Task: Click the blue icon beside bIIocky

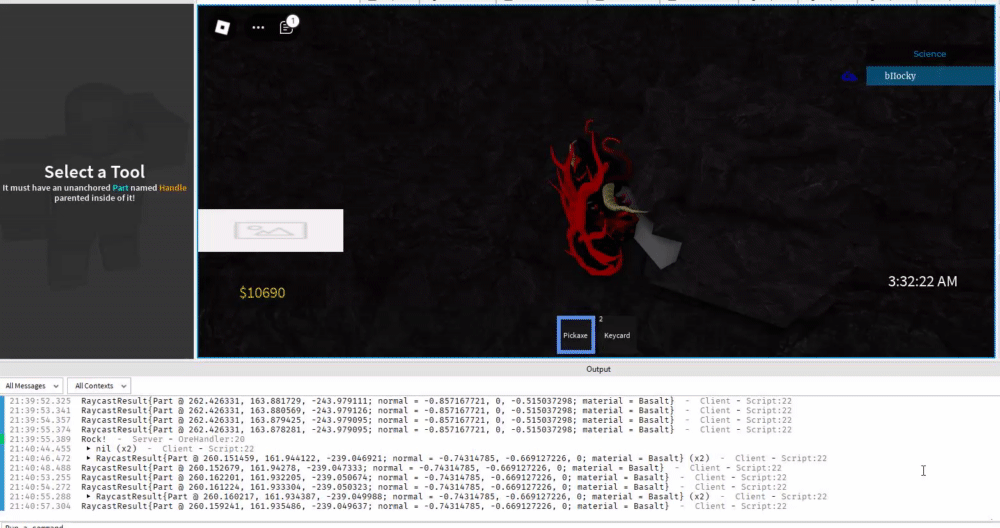Action: click(x=849, y=77)
